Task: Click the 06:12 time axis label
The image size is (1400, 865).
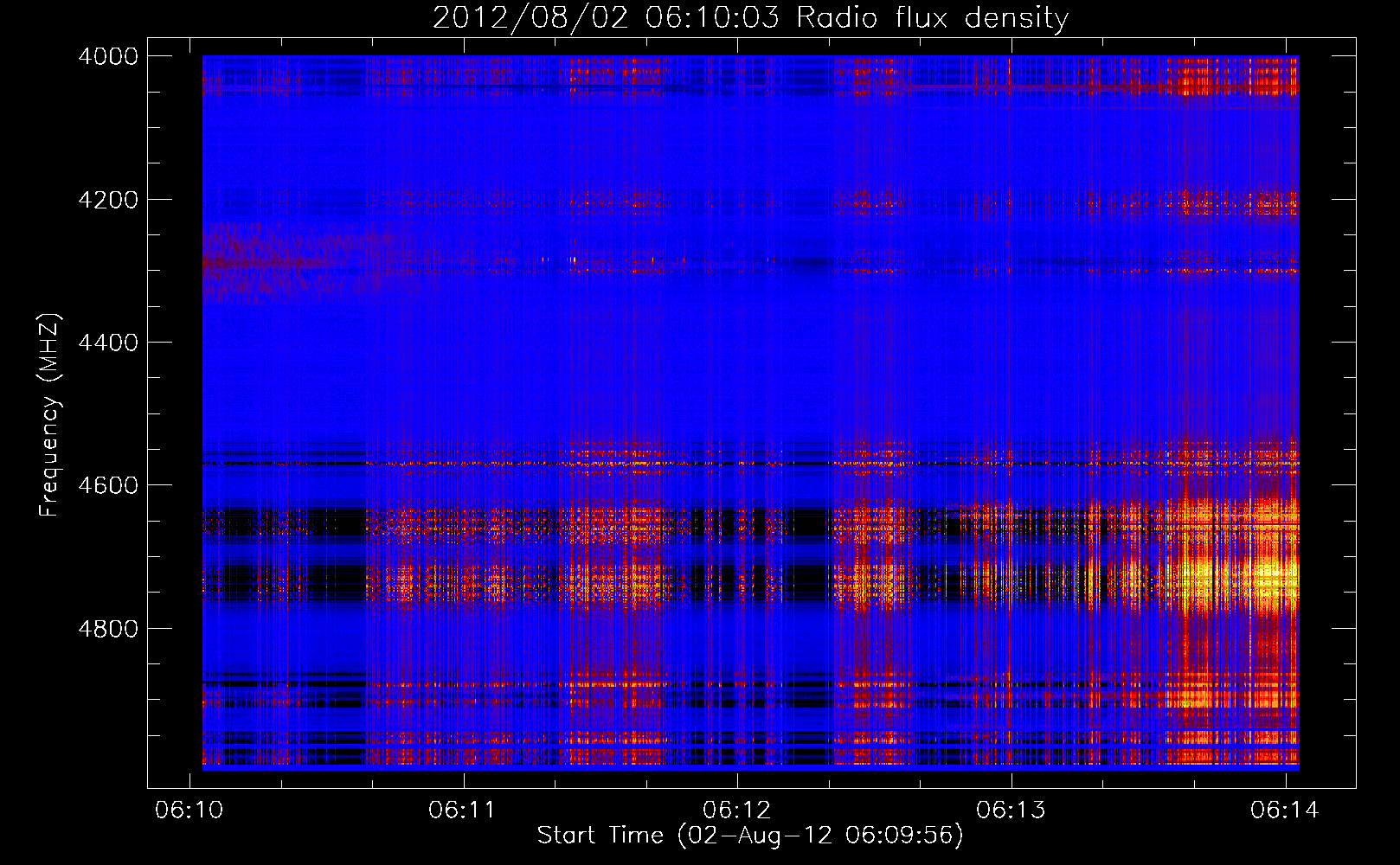Action: pyautogui.click(x=736, y=810)
